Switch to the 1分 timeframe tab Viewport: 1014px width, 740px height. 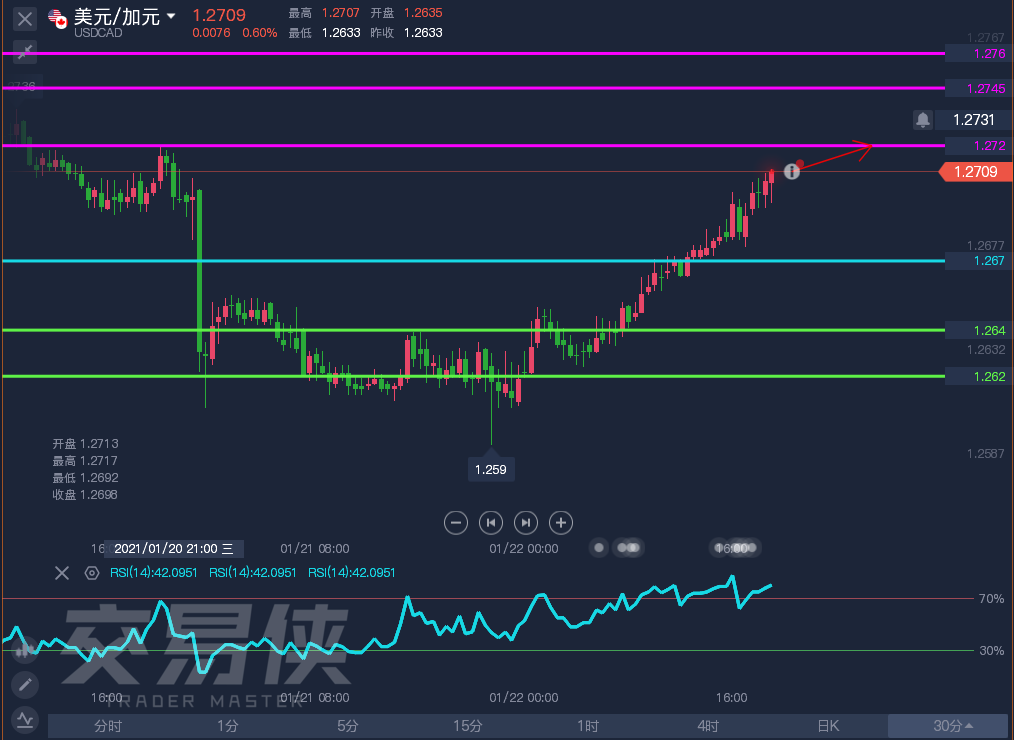tap(228, 726)
